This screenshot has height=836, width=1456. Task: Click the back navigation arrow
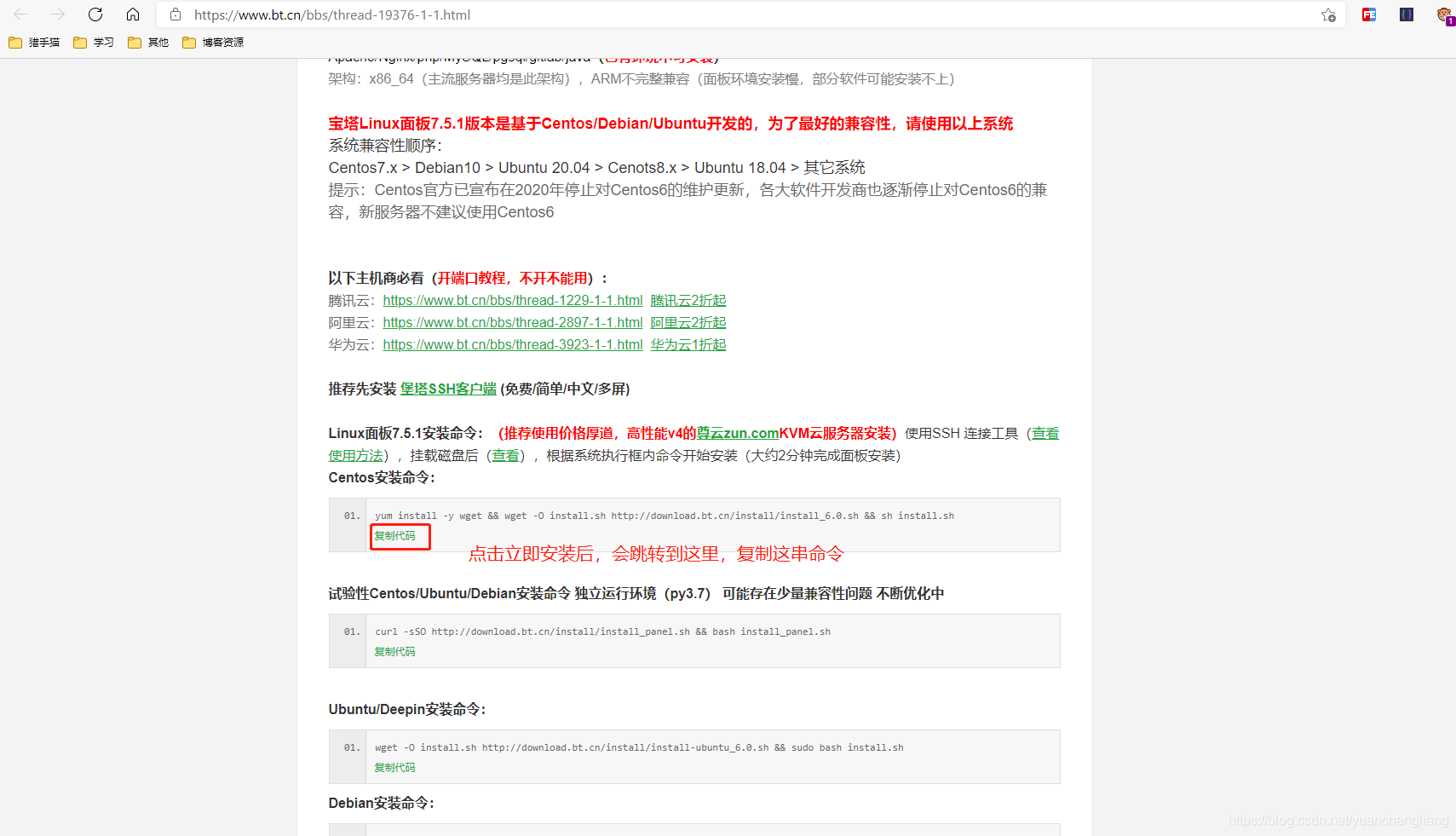20,14
